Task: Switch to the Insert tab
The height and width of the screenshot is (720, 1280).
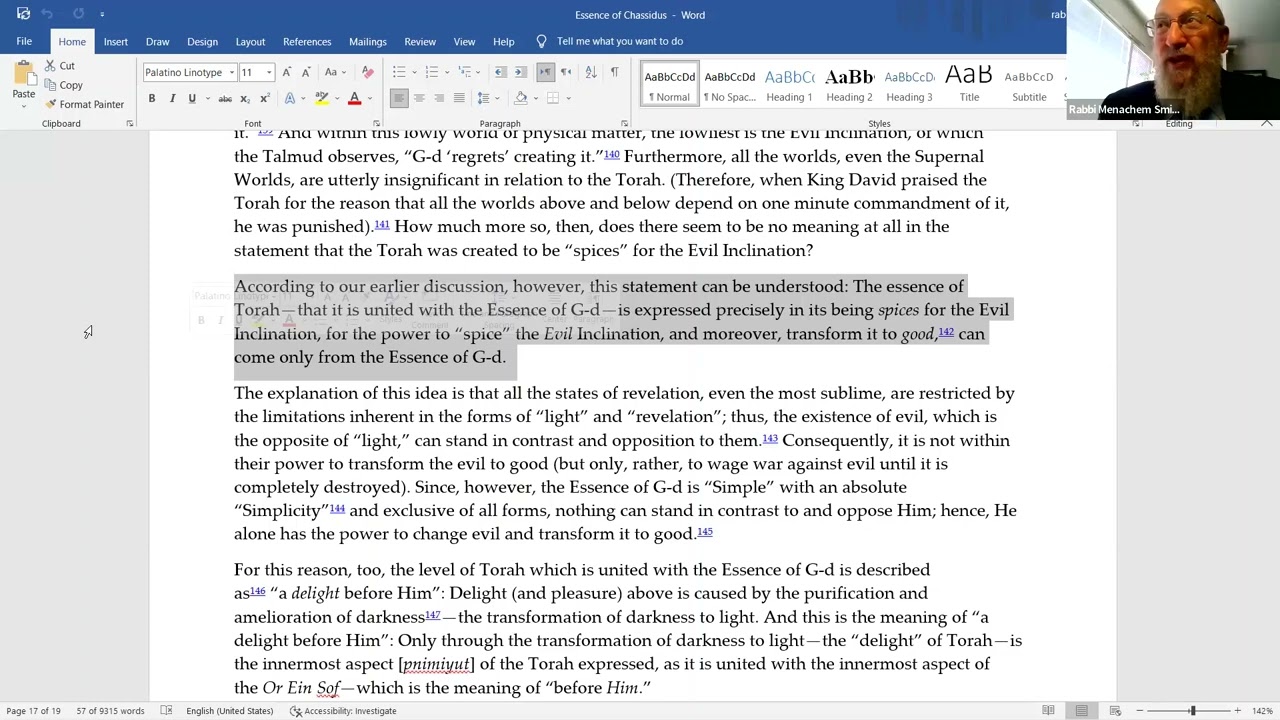Action: [x=115, y=41]
